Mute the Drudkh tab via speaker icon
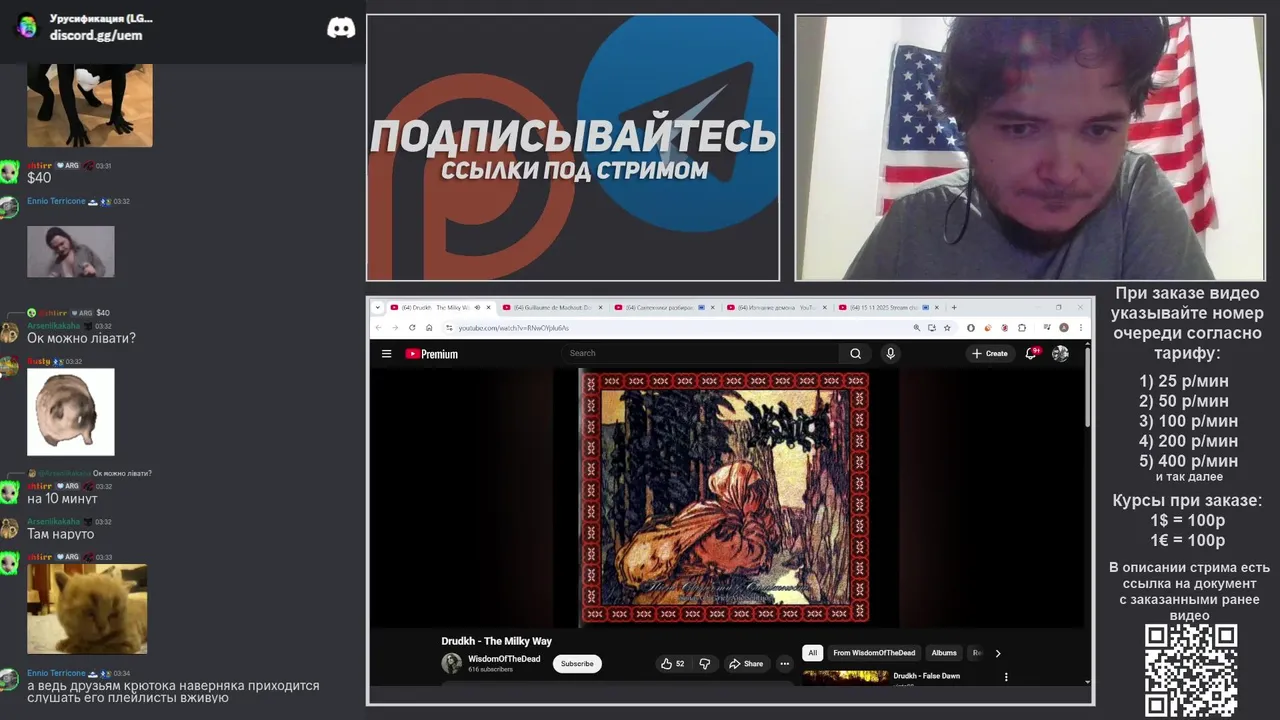Screen dimensions: 1280x720 pyautogui.click(x=477, y=307)
